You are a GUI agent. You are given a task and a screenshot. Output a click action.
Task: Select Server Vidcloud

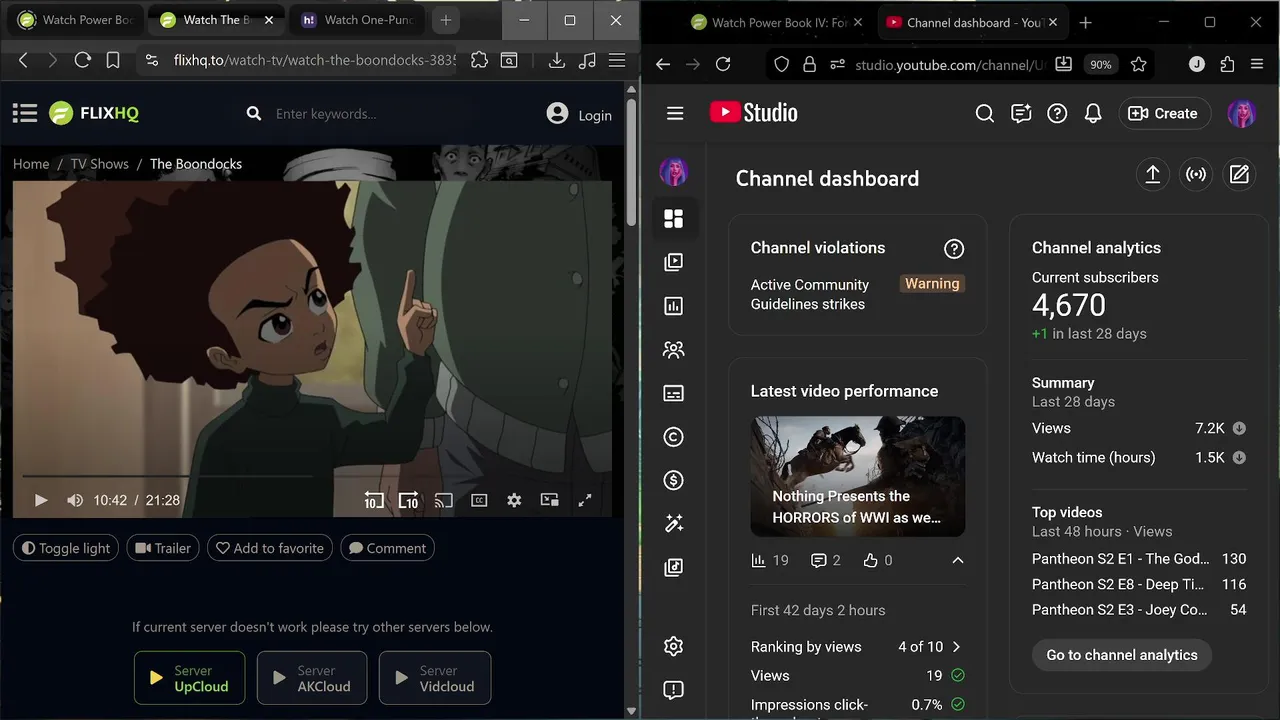435,678
